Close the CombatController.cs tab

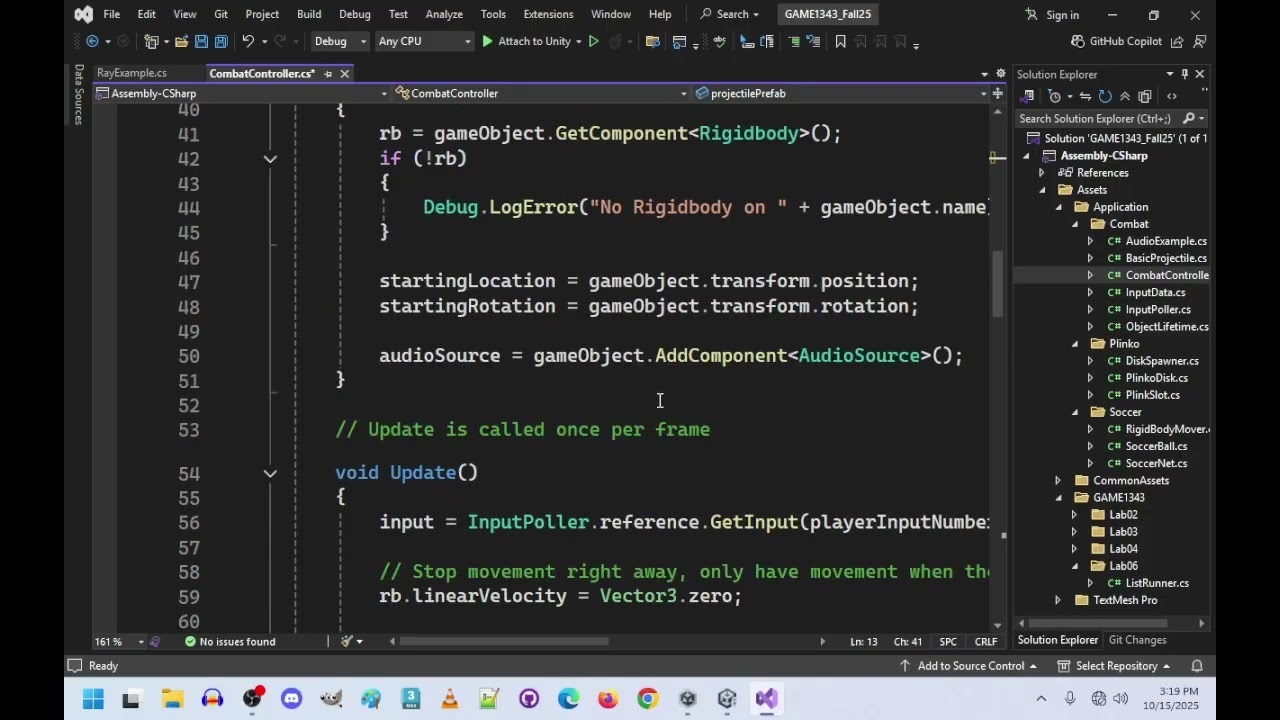tap(344, 74)
